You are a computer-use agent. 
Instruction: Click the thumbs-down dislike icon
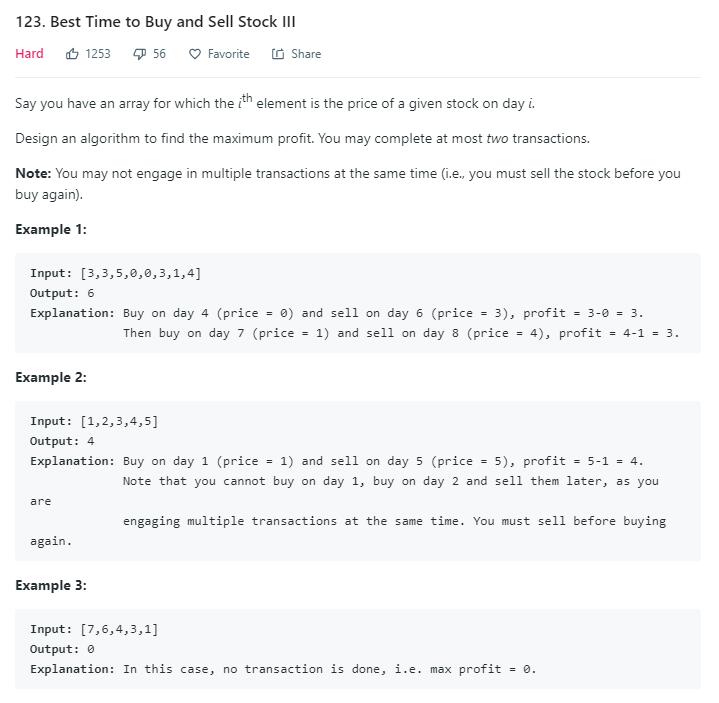(x=140, y=54)
